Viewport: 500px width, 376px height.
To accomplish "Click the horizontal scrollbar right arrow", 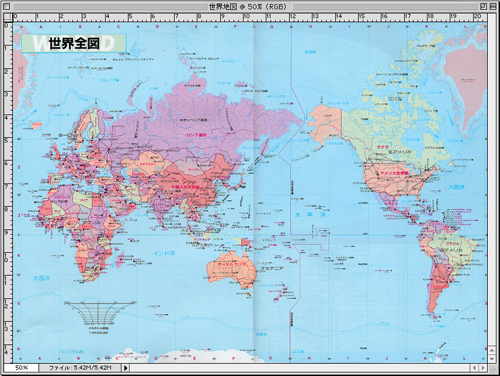I will click(x=483, y=368).
